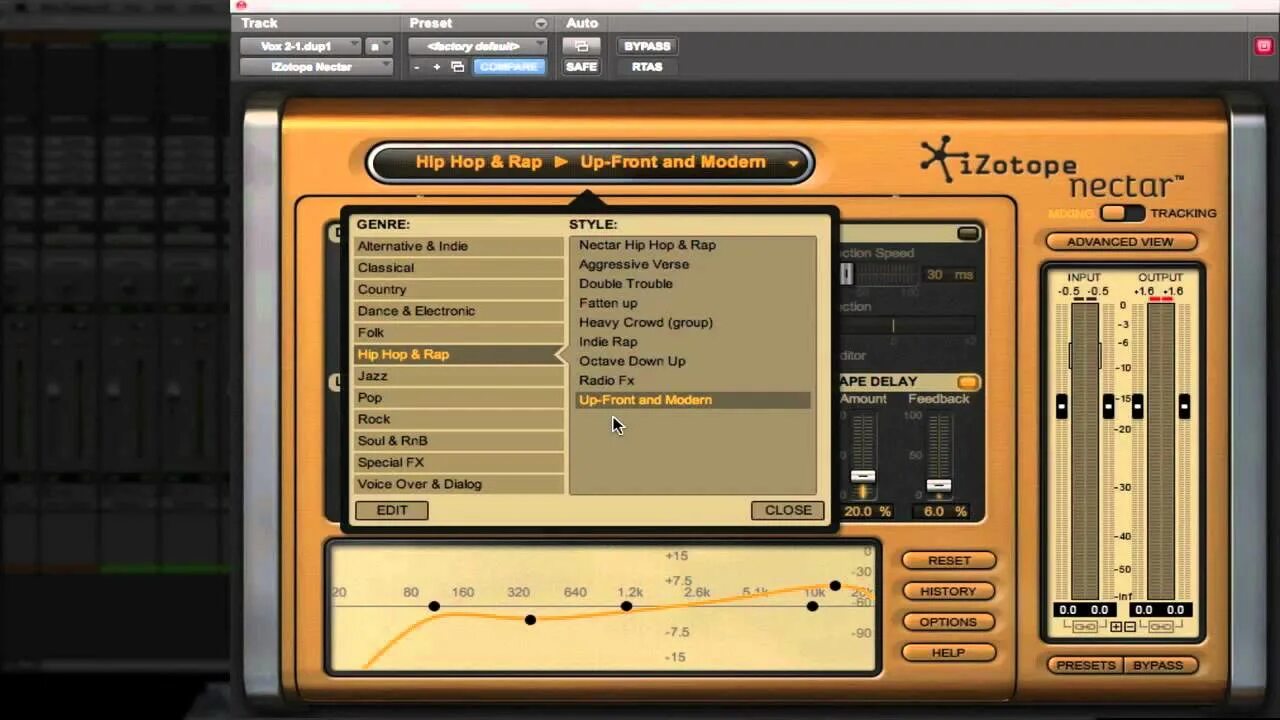Screen dimensions: 1280x720
Task: Toggle the Mixing/Tracking mode switch
Action: 1122,213
